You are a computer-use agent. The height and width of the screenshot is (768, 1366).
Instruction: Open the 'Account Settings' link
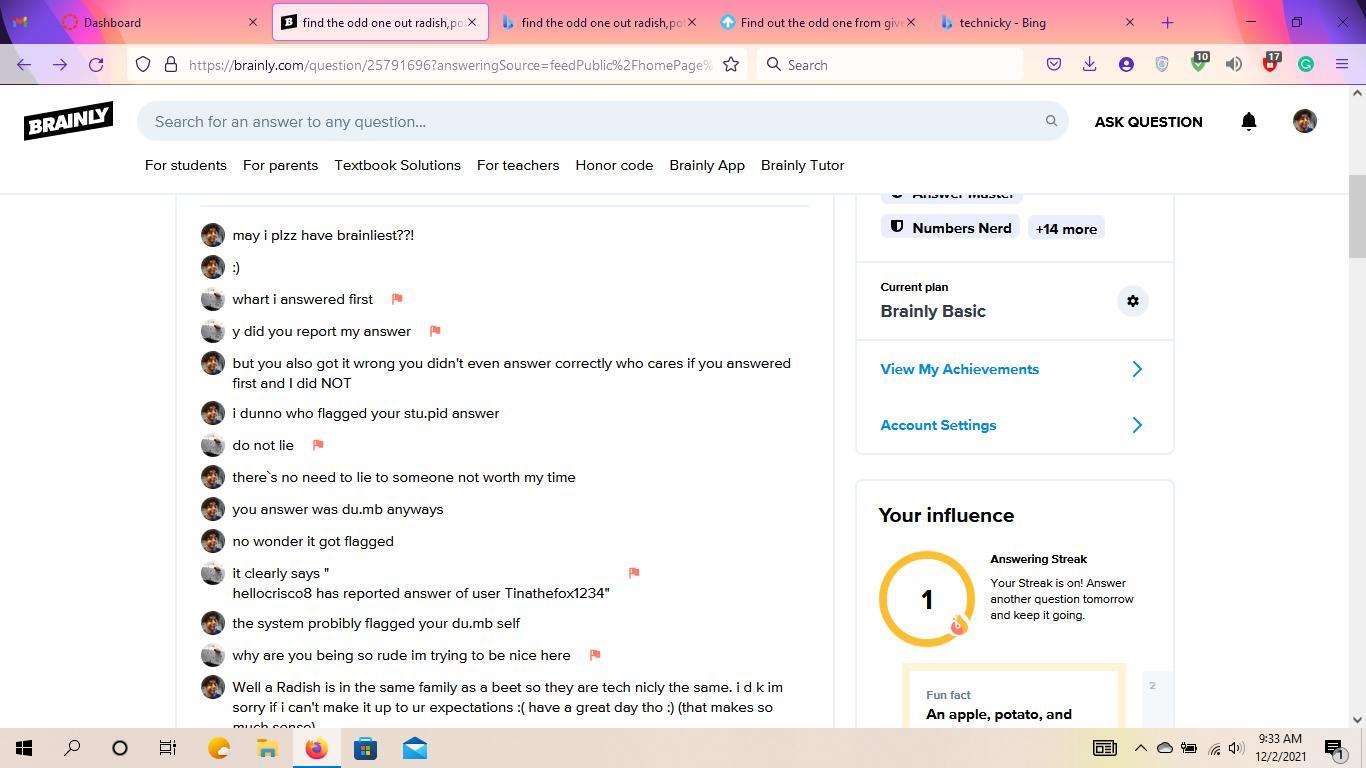[x=938, y=425]
